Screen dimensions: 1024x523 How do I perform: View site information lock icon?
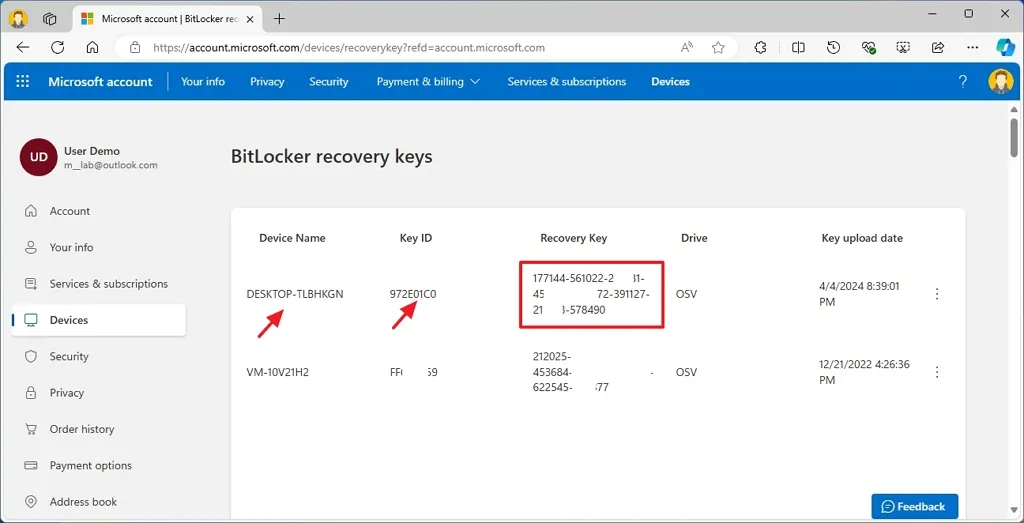(135, 48)
